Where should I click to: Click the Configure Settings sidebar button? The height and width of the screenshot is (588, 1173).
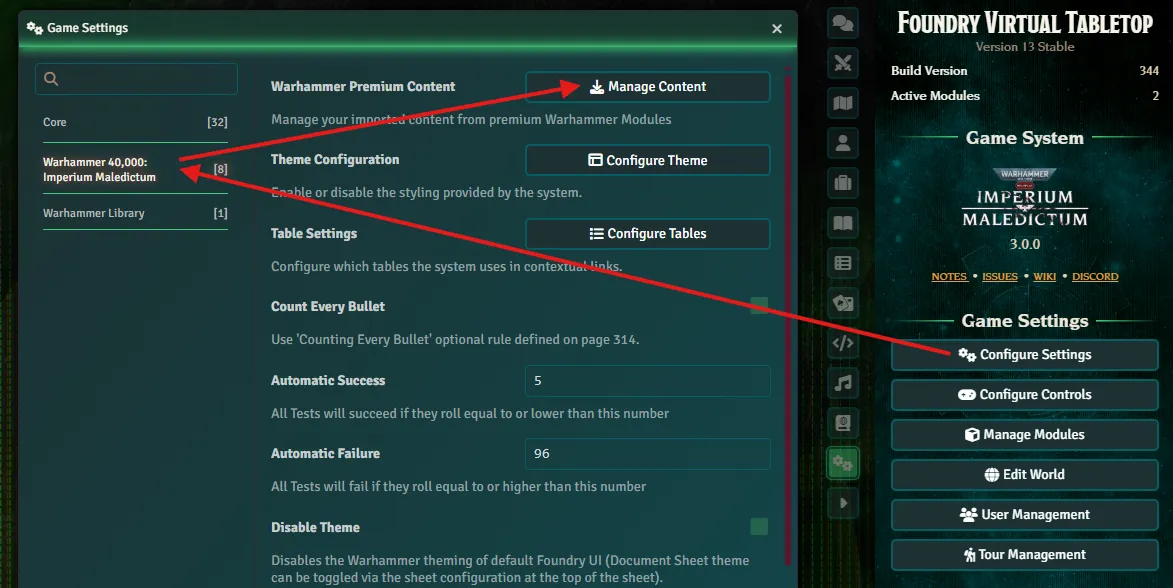tap(1025, 355)
